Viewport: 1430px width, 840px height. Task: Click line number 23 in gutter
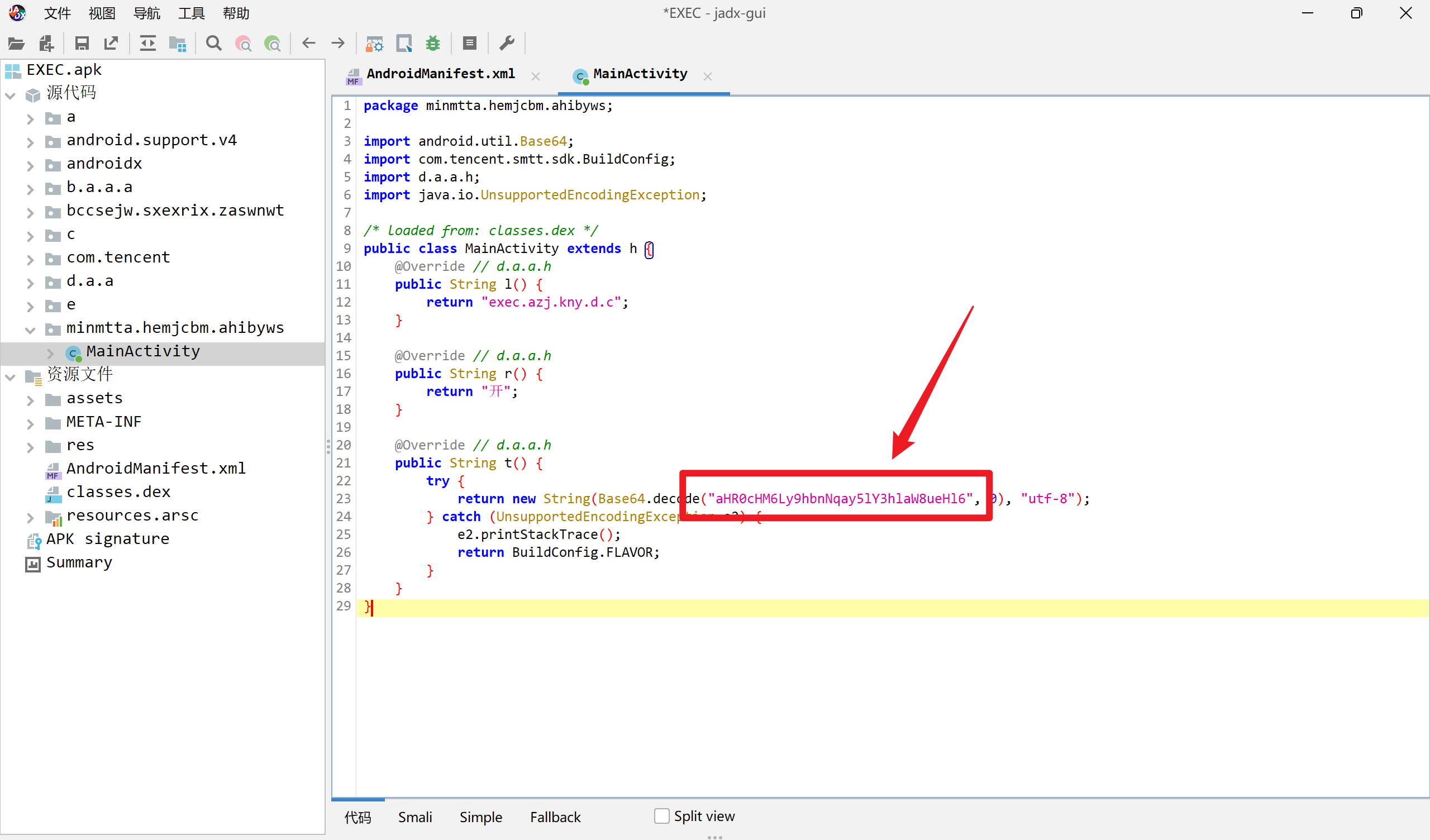[x=344, y=499]
